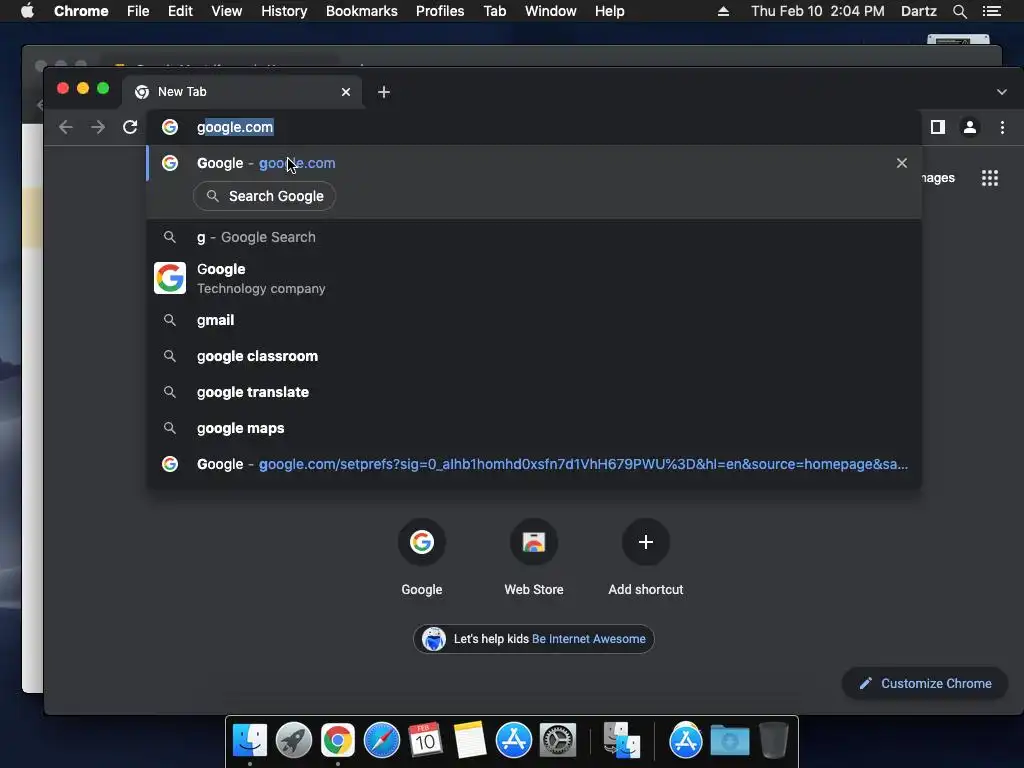Open the Web Store shortcut tile
This screenshot has width=1024, height=768.
534,557
